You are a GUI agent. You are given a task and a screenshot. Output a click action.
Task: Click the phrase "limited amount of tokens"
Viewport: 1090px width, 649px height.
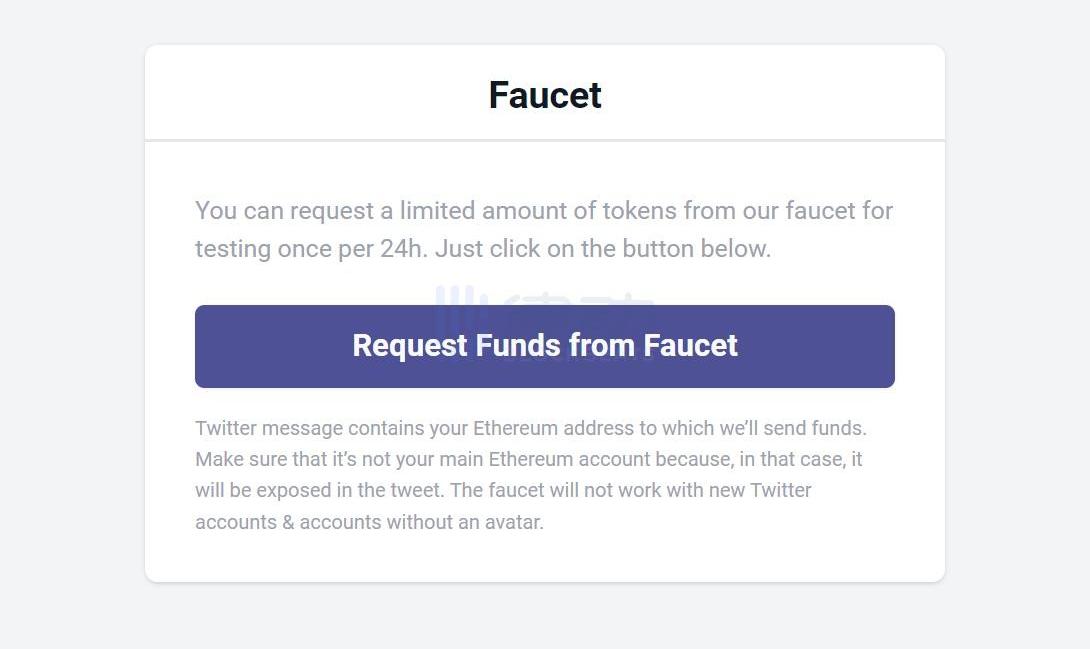pos(498,211)
